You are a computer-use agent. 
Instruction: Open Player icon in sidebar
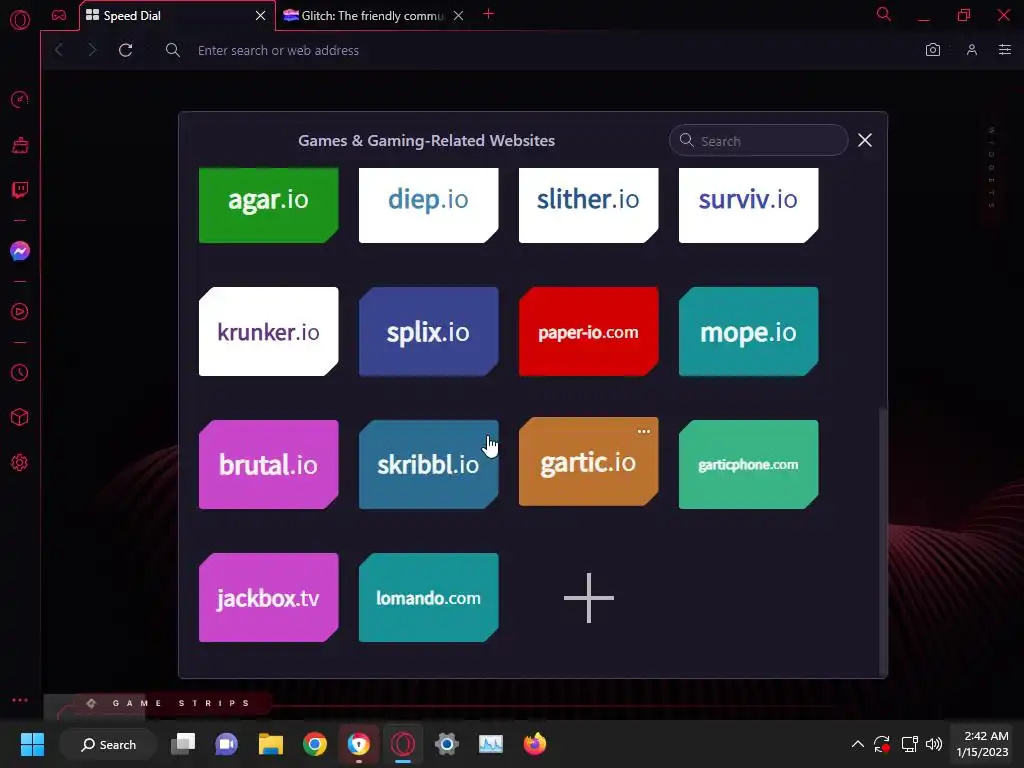coord(20,312)
